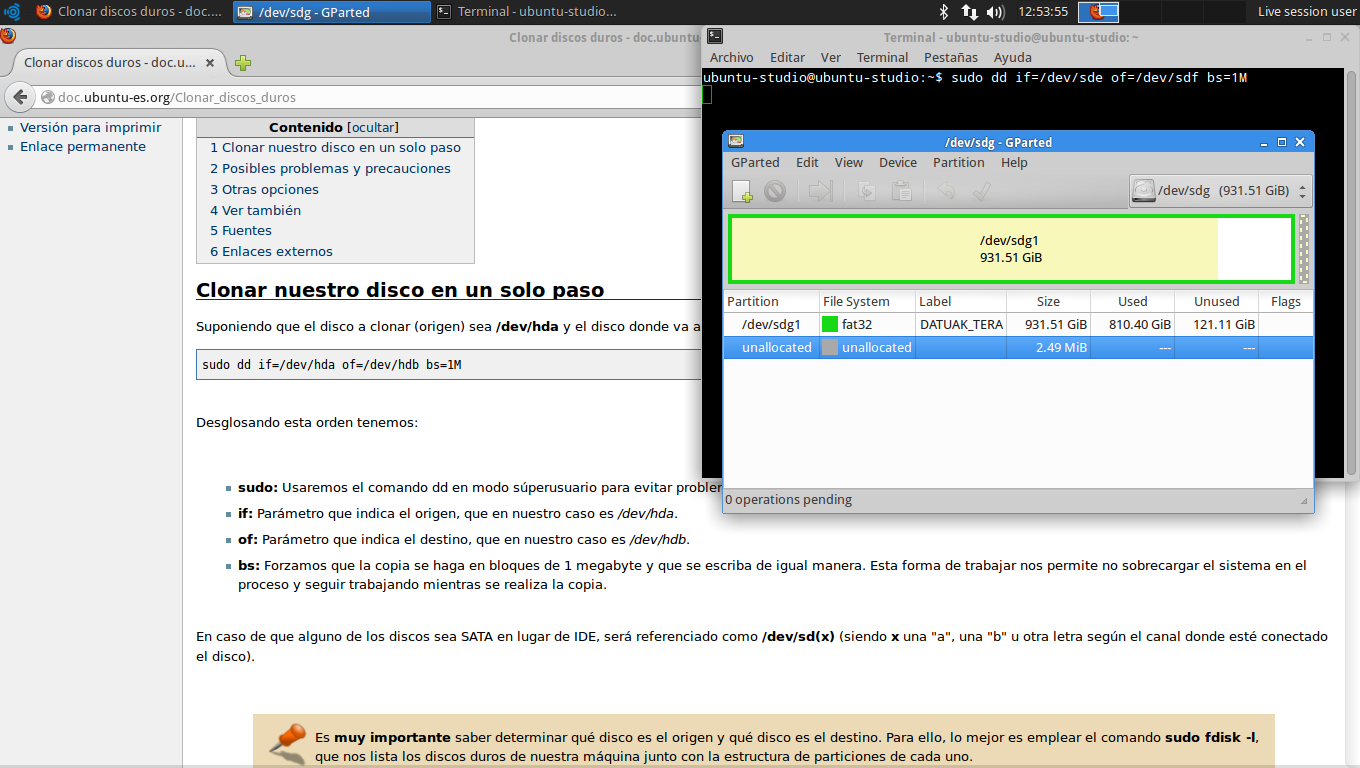Open the Pestañas menu in Terminal

point(950,57)
